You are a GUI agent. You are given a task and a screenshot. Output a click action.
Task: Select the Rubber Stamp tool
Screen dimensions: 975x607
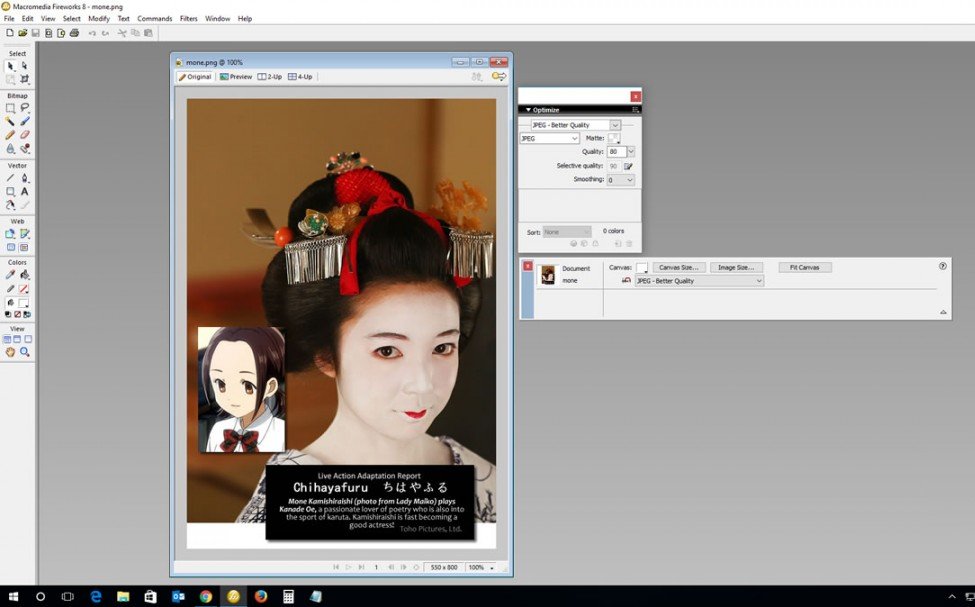25,149
